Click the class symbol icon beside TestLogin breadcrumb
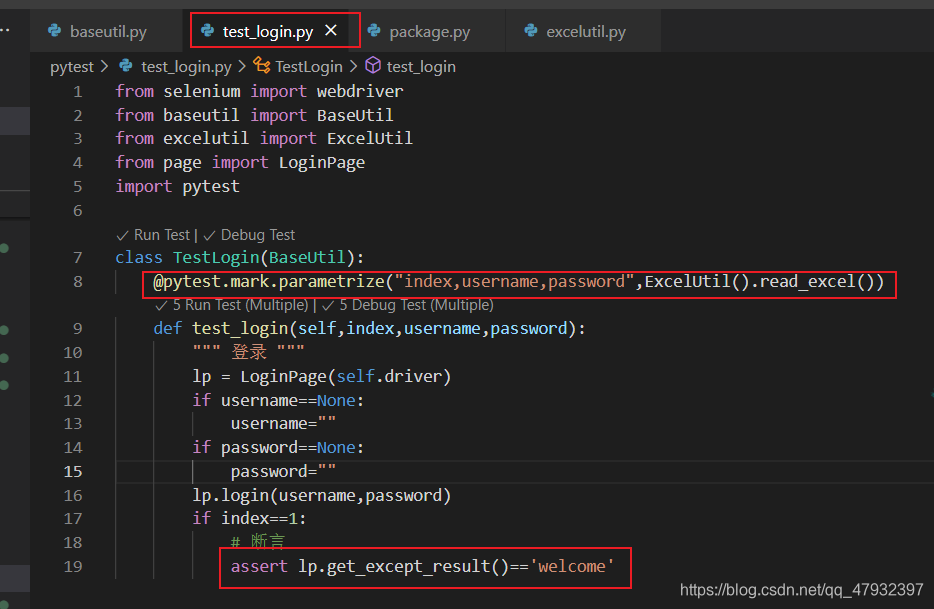This screenshot has height=609, width=934. click(x=261, y=65)
